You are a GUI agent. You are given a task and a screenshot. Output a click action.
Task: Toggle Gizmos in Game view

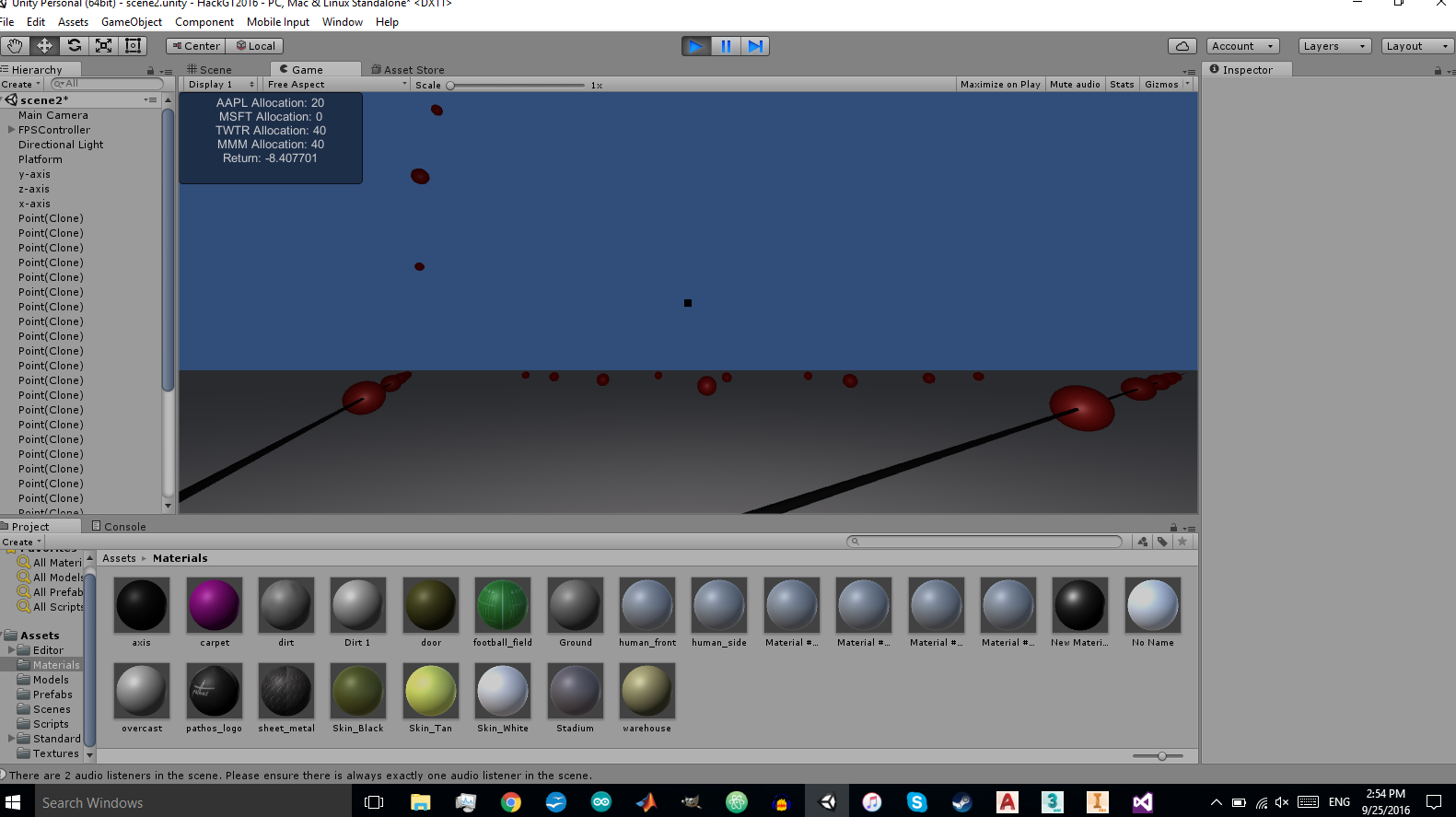click(1161, 84)
